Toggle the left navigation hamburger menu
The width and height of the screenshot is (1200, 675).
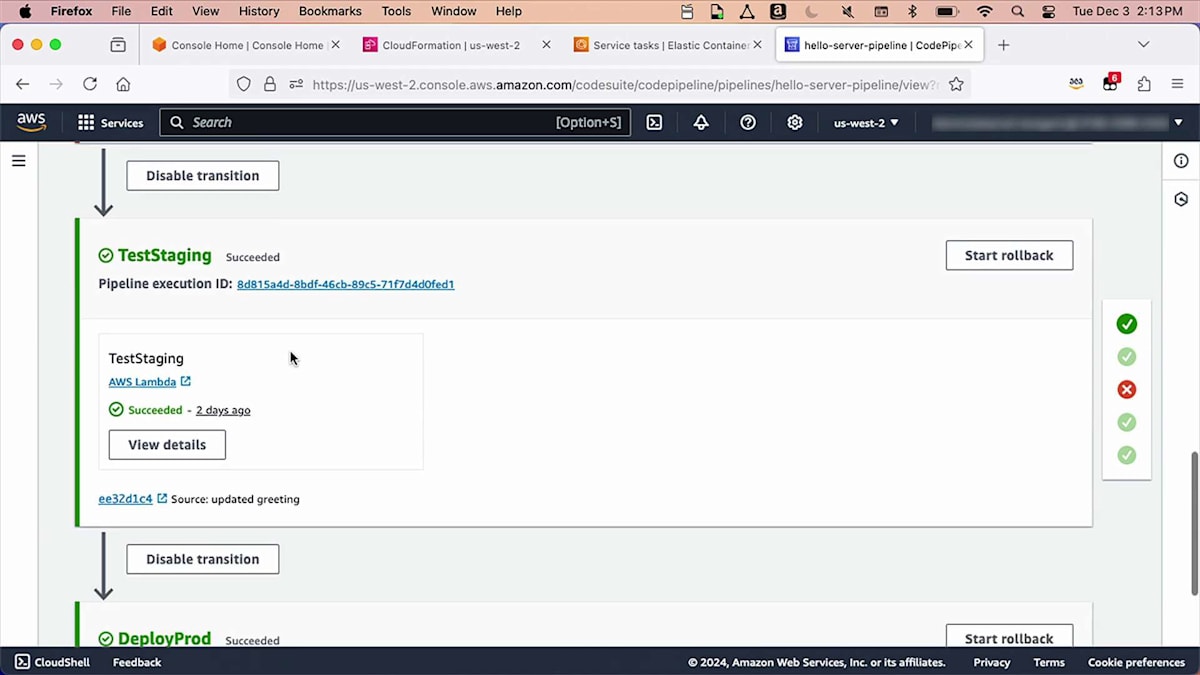click(x=19, y=160)
